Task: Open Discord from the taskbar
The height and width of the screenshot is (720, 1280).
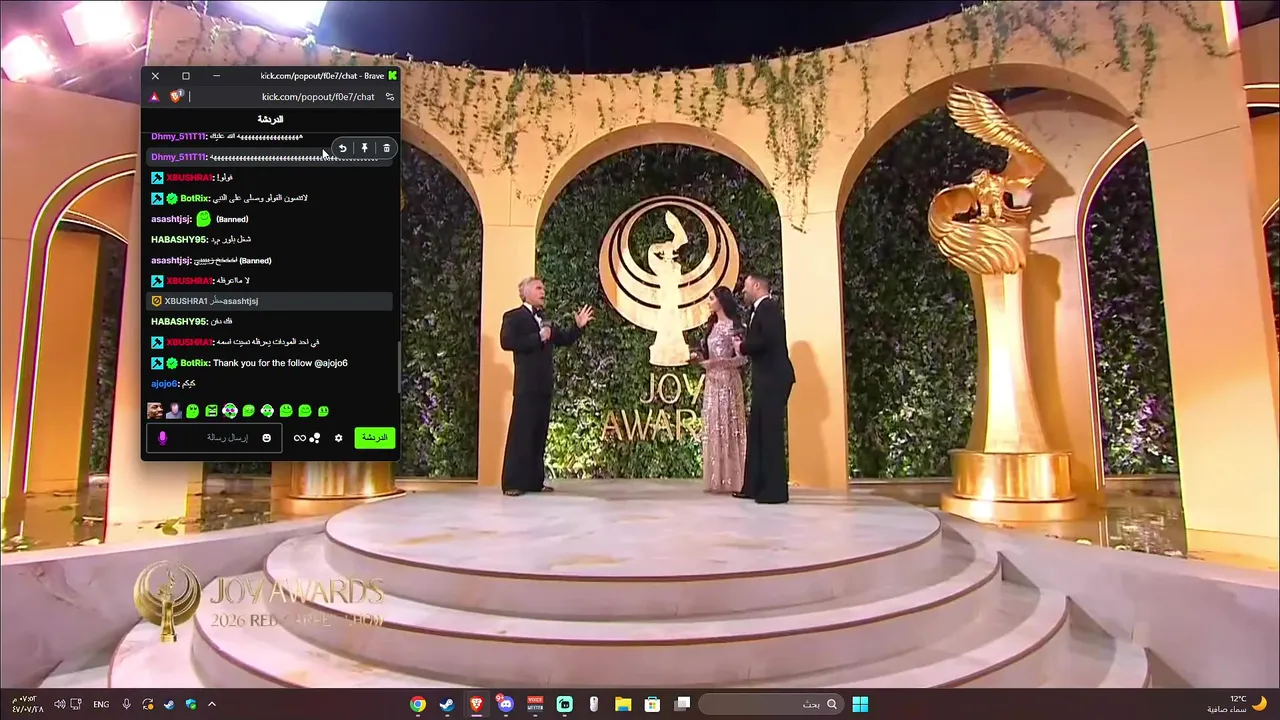Action: pos(506,704)
